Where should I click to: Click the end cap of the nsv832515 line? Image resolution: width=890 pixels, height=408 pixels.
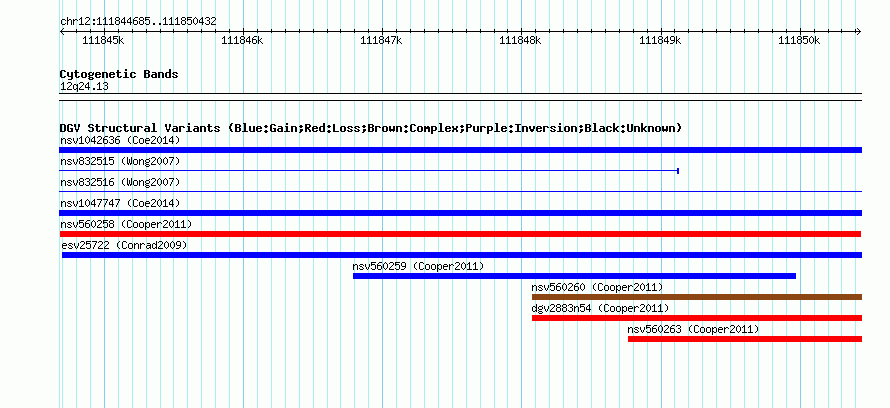[678, 171]
